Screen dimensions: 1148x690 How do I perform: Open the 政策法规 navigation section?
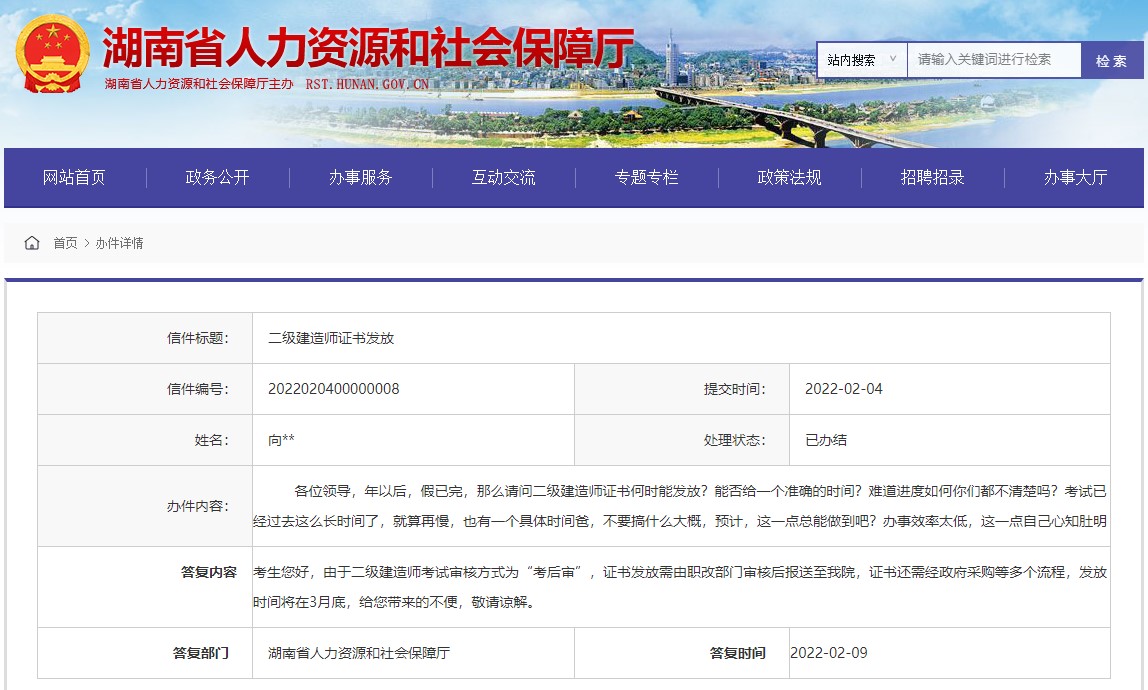789,177
